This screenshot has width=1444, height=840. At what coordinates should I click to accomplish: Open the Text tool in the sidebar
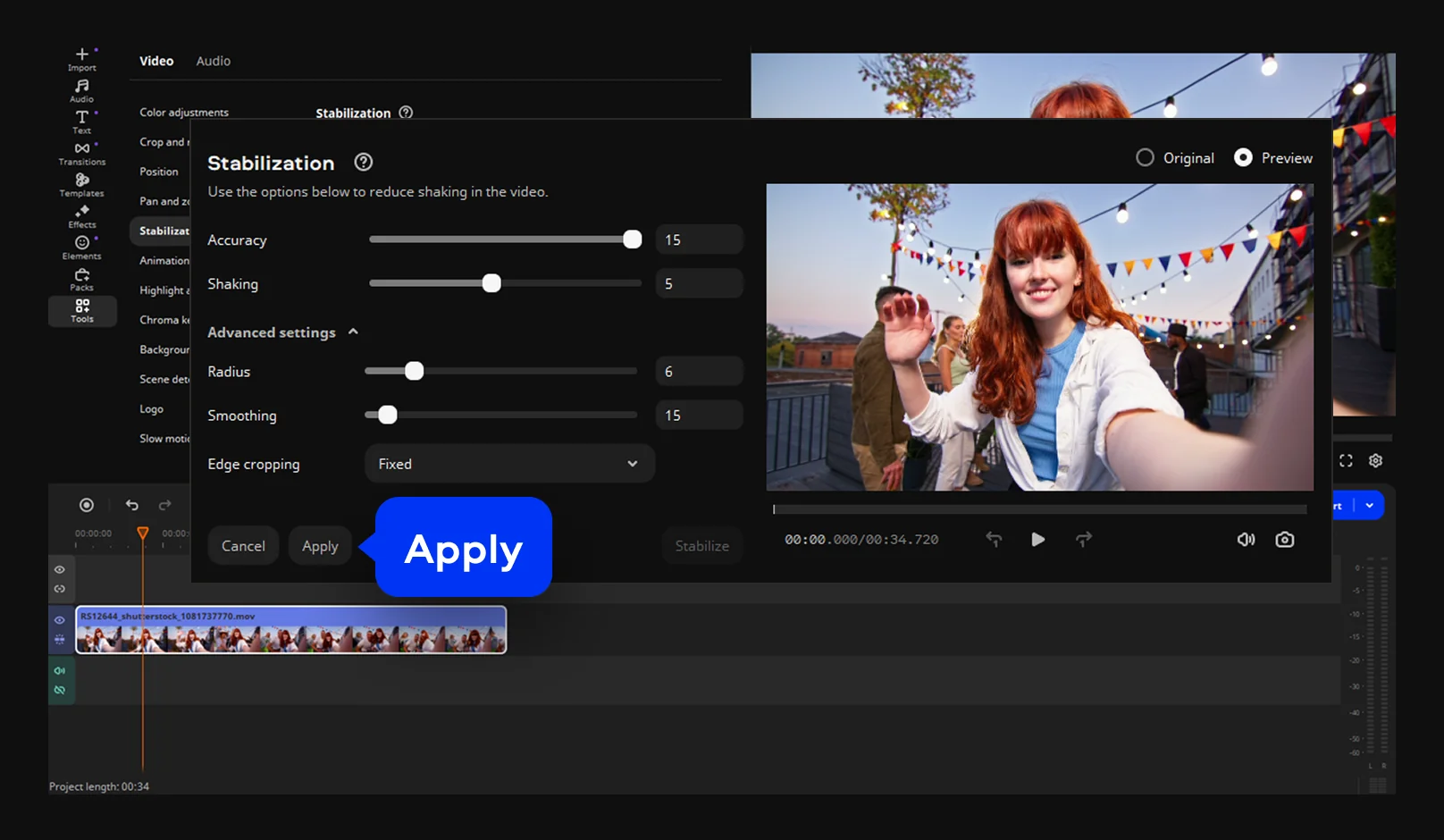(x=81, y=122)
